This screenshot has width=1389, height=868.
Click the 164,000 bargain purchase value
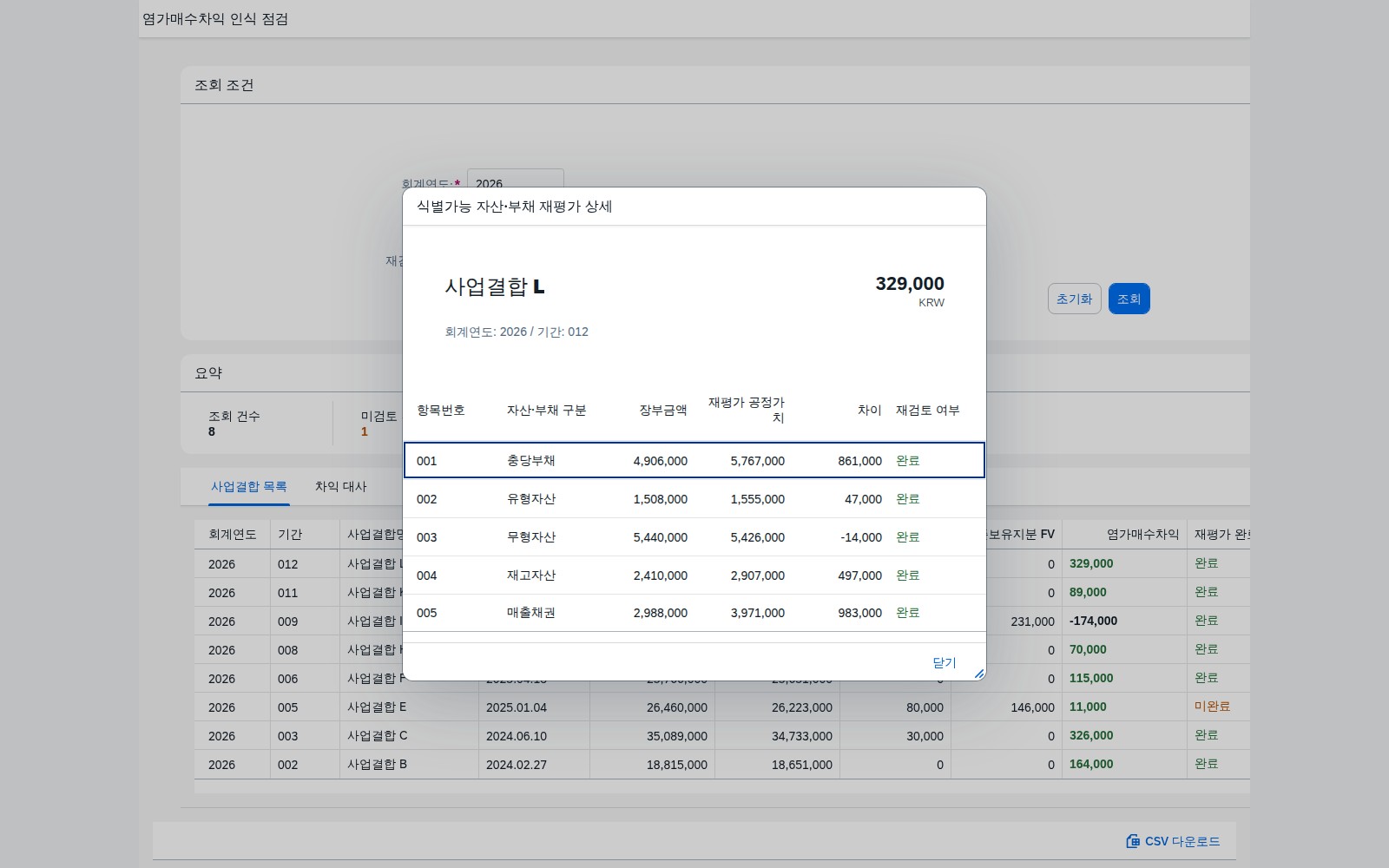pyautogui.click(x=1091, y=764)
